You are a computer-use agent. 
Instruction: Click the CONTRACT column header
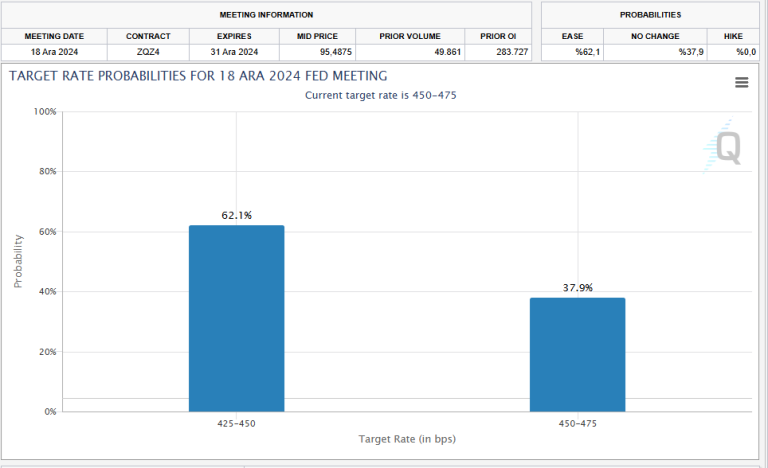148,36
